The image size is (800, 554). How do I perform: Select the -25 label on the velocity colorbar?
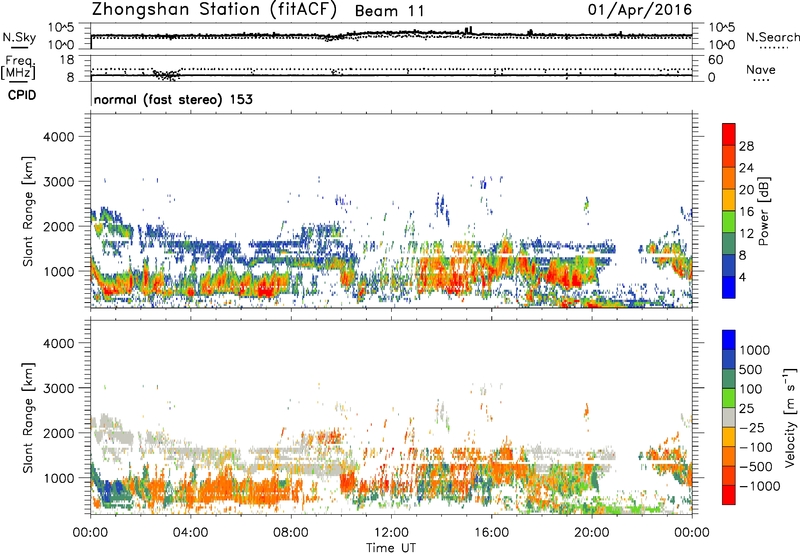point(752,428)
